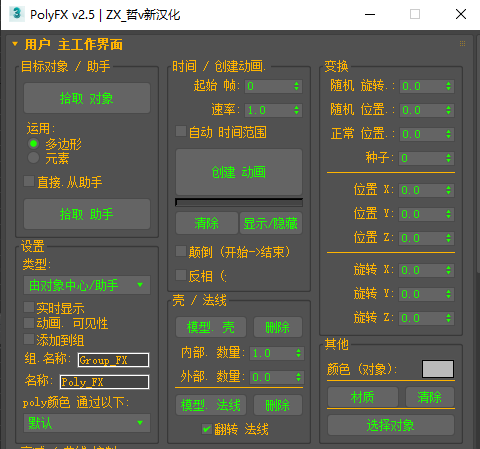Click the 正常 位置 spinner arrows
Screen dimensions: 480x449
[449, 134]
